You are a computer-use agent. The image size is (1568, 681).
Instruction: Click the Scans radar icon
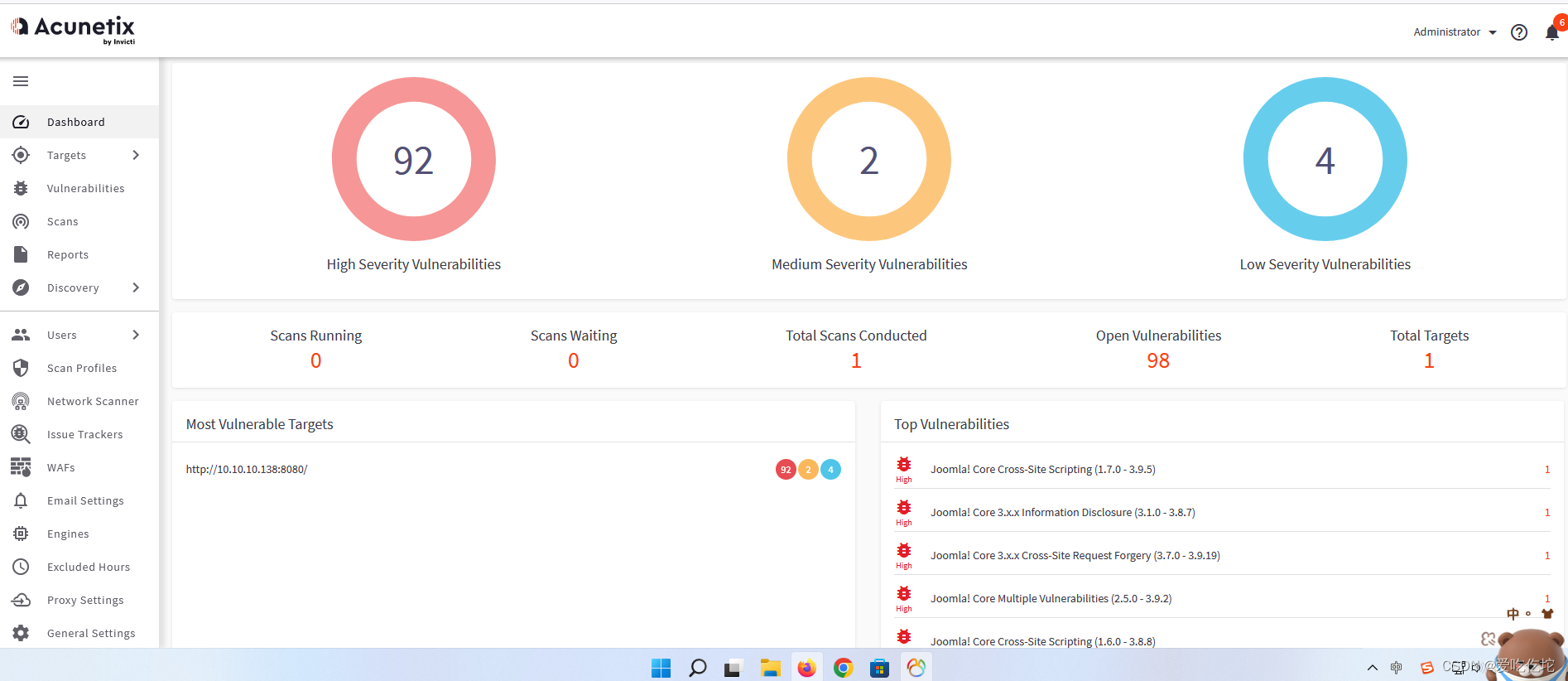point(21,221)
